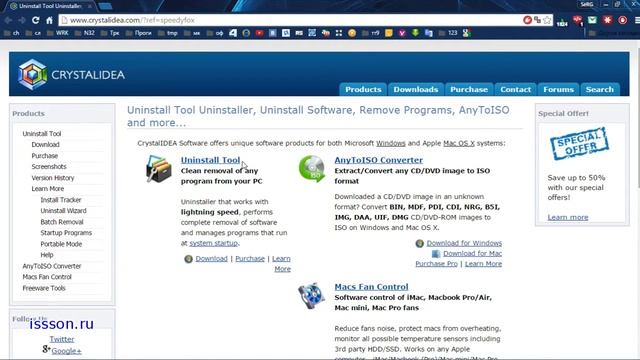The width and height of the screenshot is (640, 360).
Task: Click the translate icon in address bar
Action: click(x=538, y=20)
